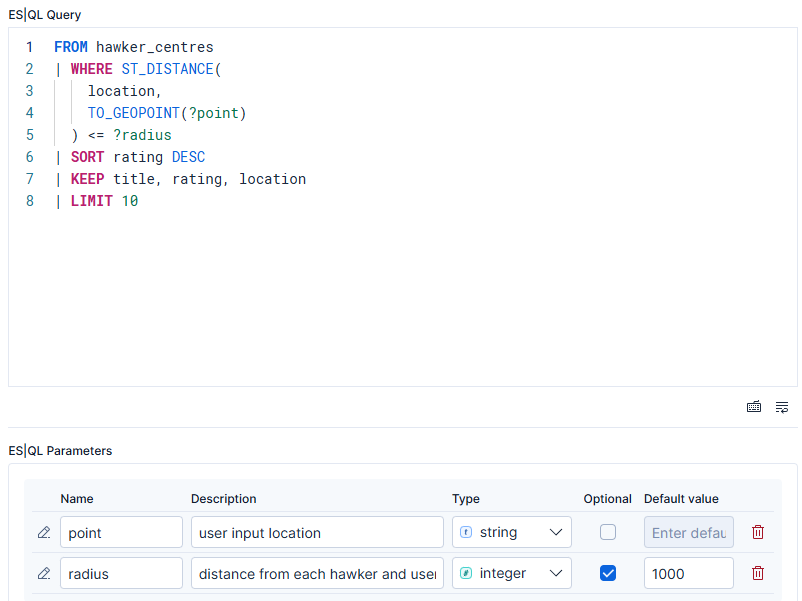This screenshot has width=802, height=601.
Task: Edit the radius description field
Action: click(317, 573)
